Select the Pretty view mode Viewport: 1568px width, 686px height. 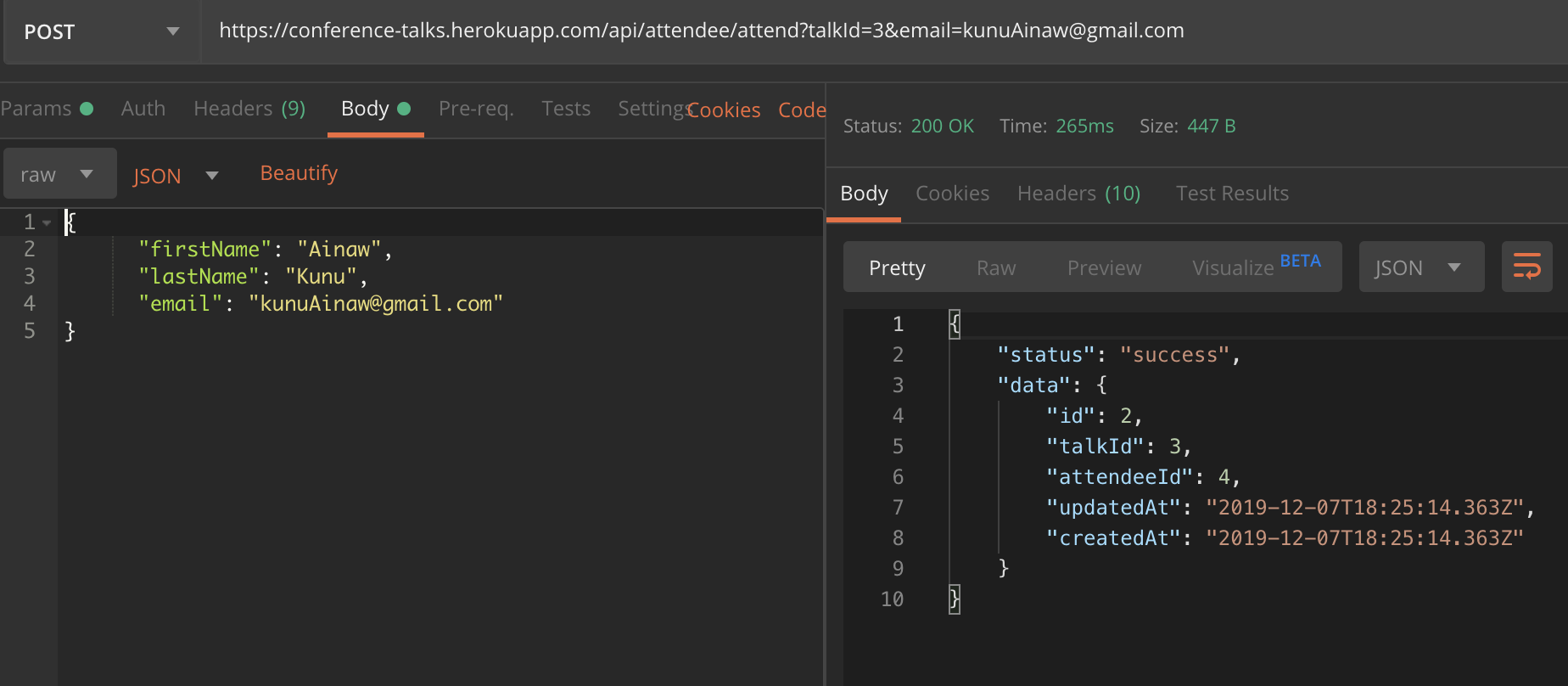pos(897,268)
